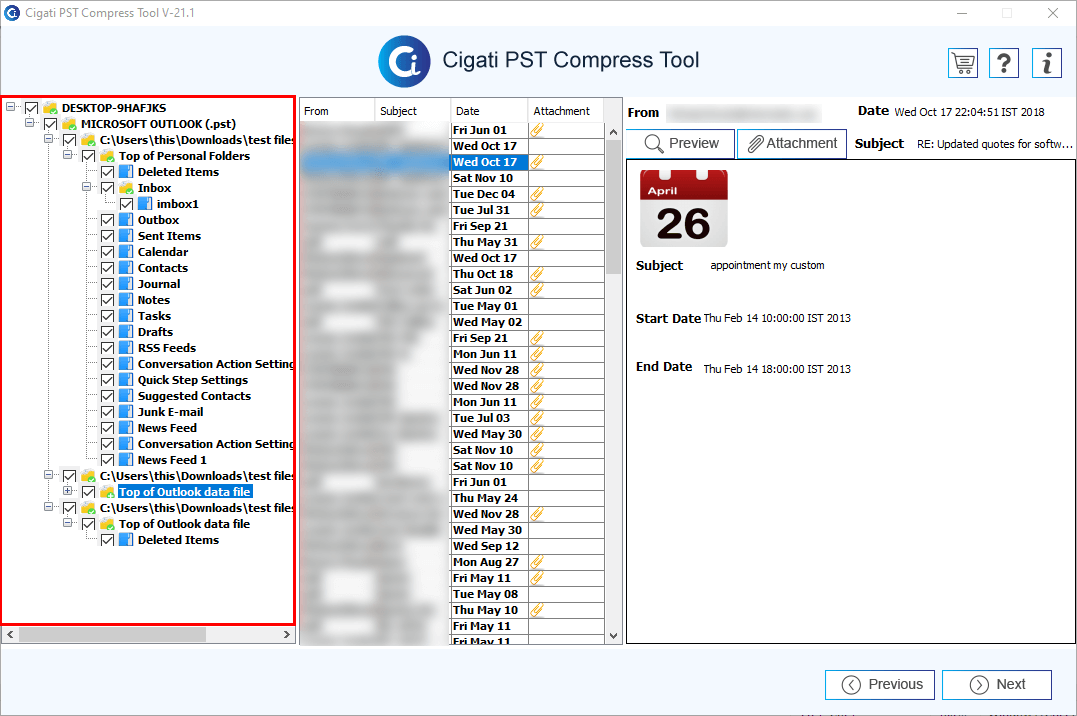
Task: Click the April 26 calendar thumbnail
Action: [683, 208]
